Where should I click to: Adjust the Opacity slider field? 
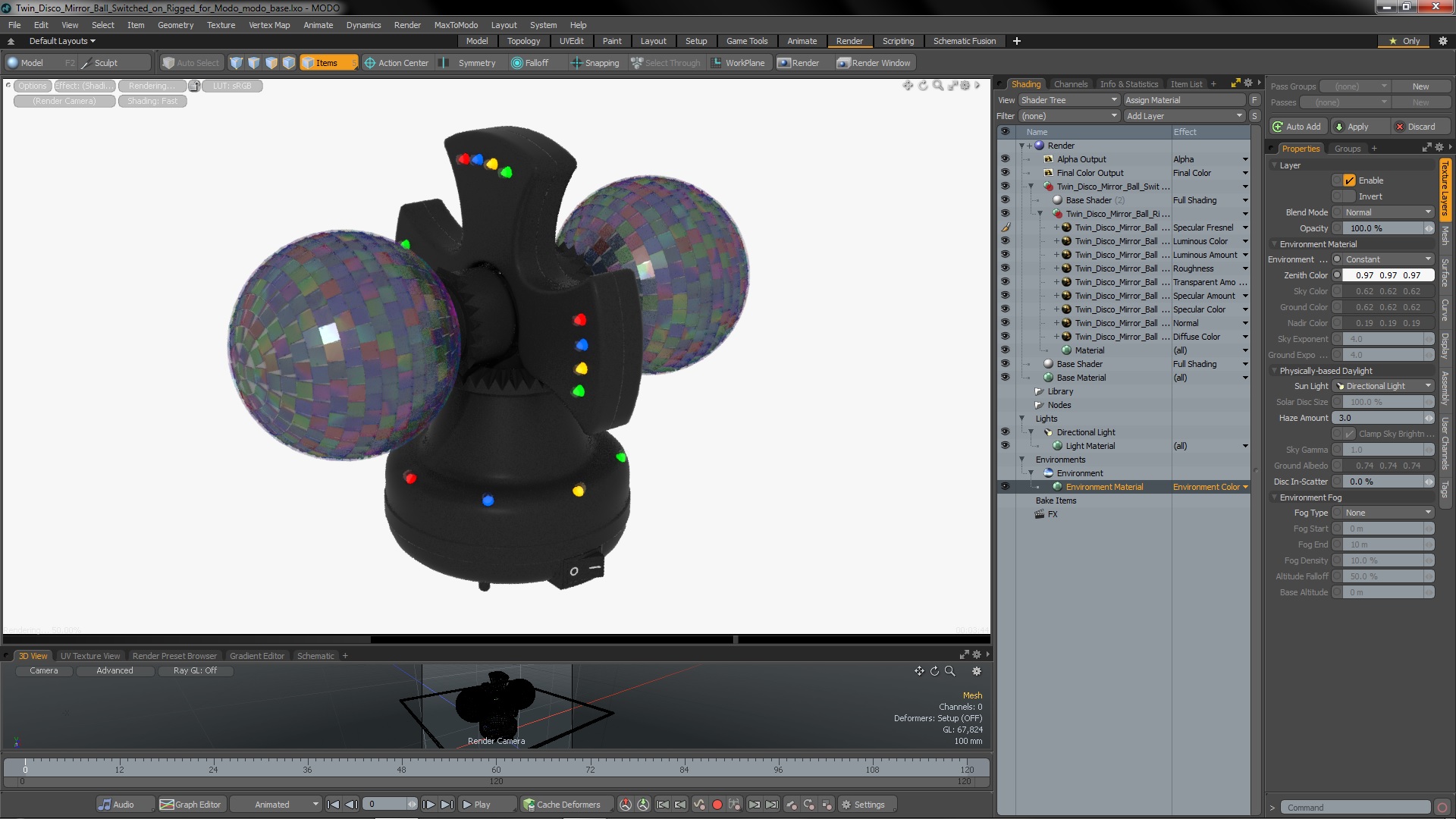(x=1388, y=228)
